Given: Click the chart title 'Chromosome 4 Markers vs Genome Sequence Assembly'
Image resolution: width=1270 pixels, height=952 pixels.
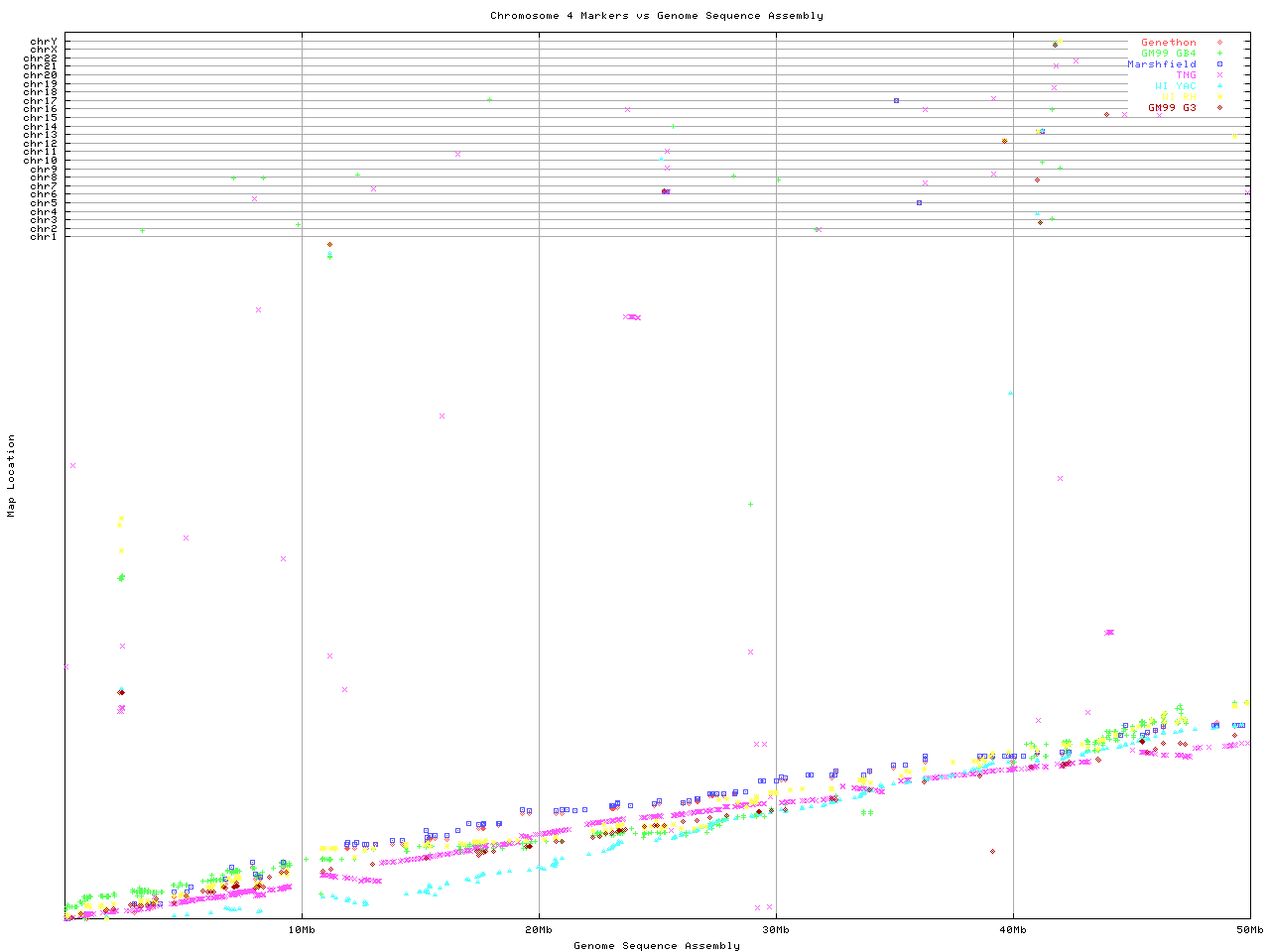Looking at the screenshot, I should coord(656,16).
